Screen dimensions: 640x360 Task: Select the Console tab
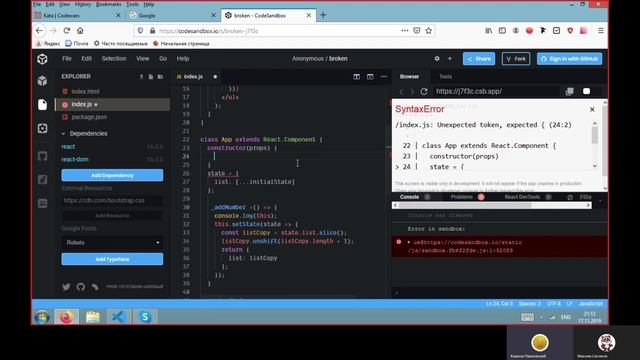click(x=409, y=197)
